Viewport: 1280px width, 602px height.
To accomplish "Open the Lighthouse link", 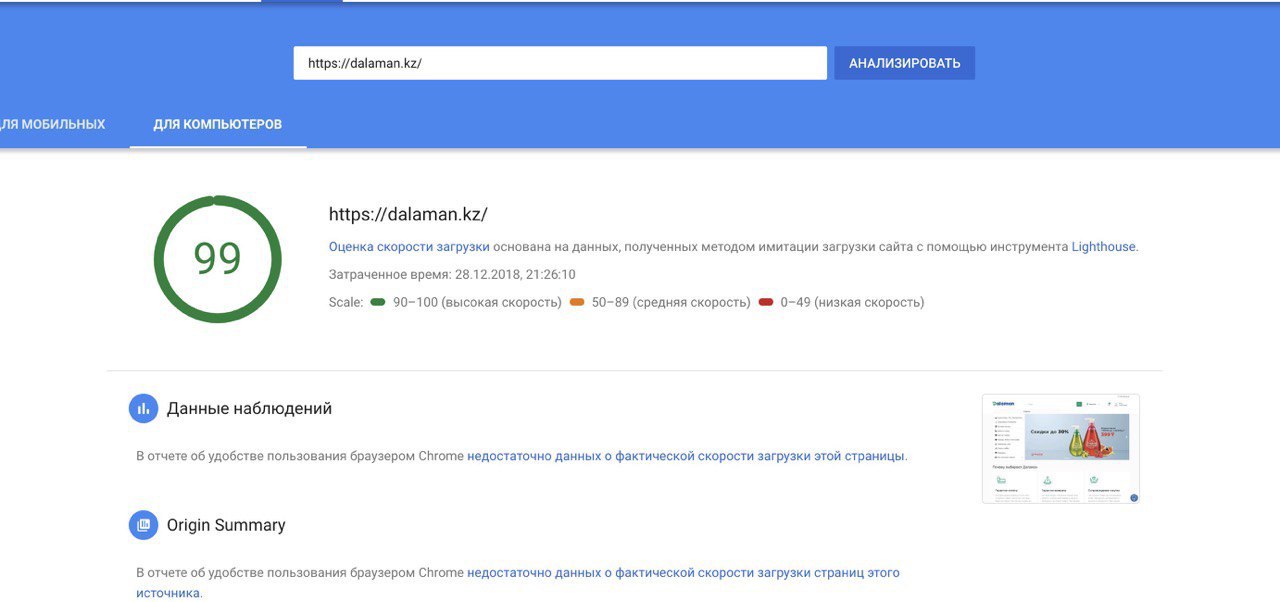I will point(1104,246).
